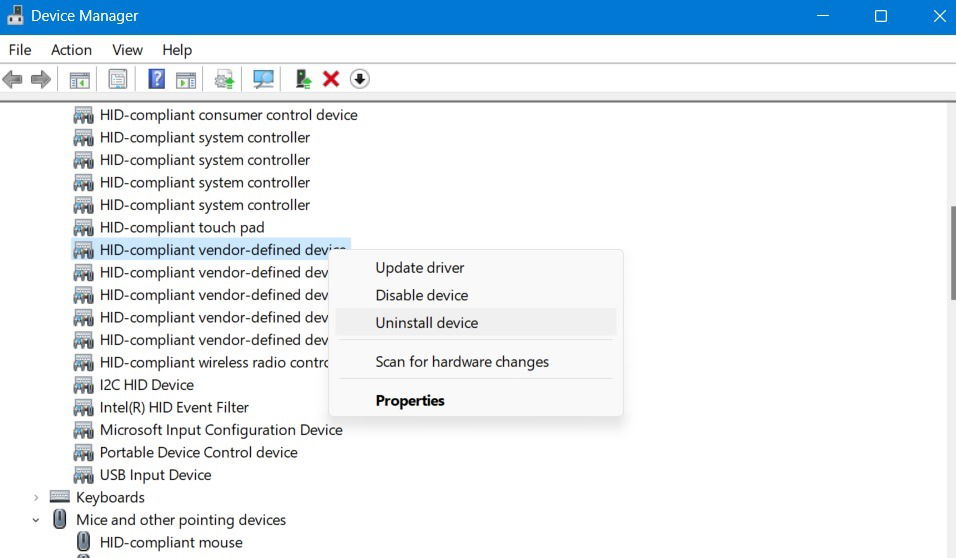Image resolution: width=956 pixels, height=558 pixels.
Task: Open the Action menu
Action: pyautogui.click(x=71, y=50)
